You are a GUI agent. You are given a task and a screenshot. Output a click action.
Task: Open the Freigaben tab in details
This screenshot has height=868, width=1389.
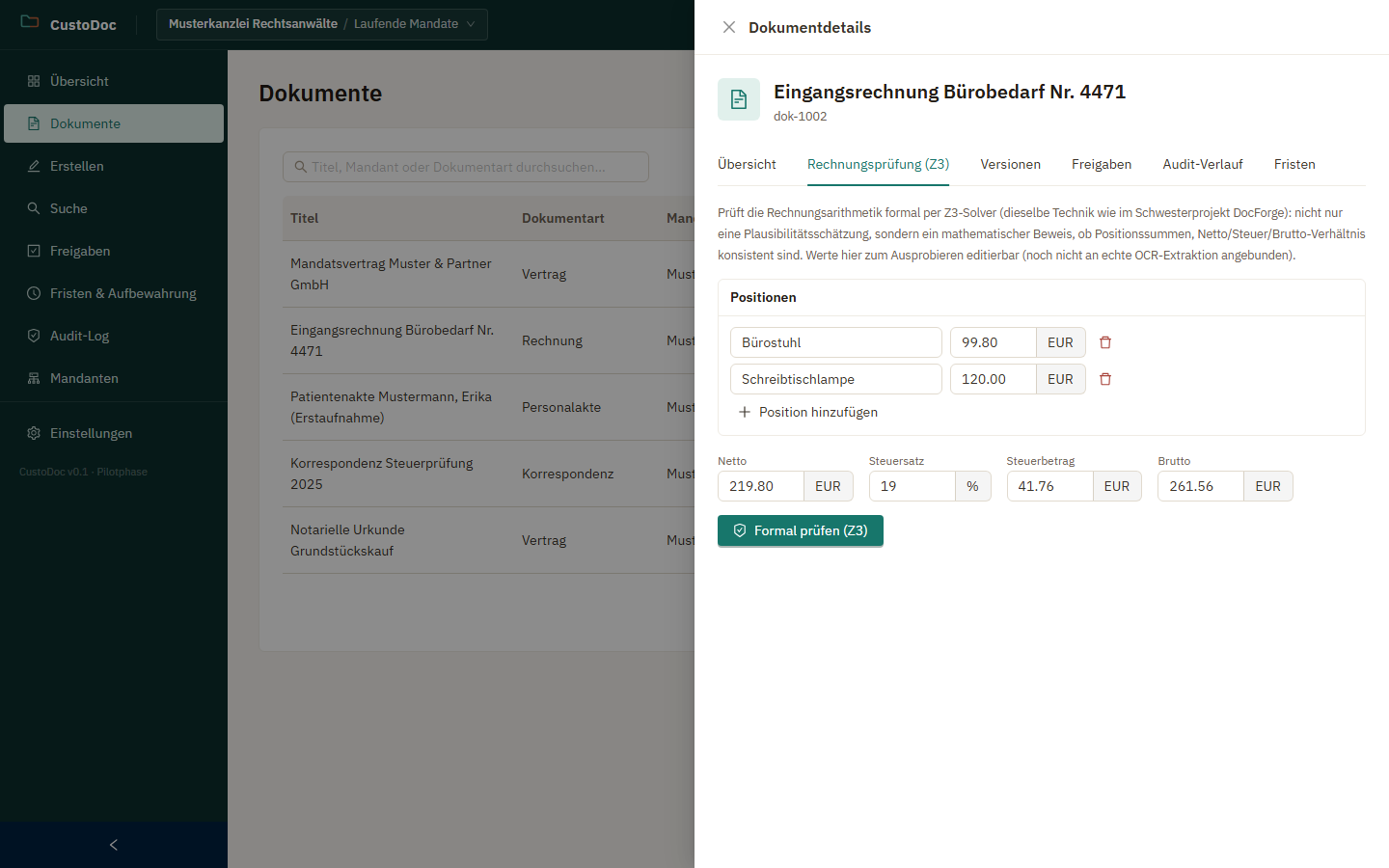pos(1102,164)
